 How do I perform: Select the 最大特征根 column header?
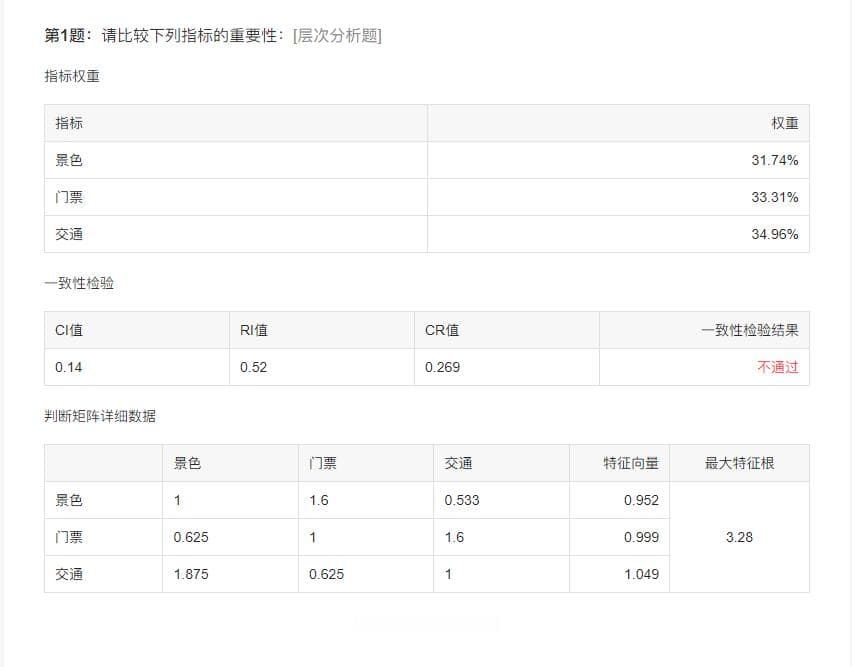(739, 463)
